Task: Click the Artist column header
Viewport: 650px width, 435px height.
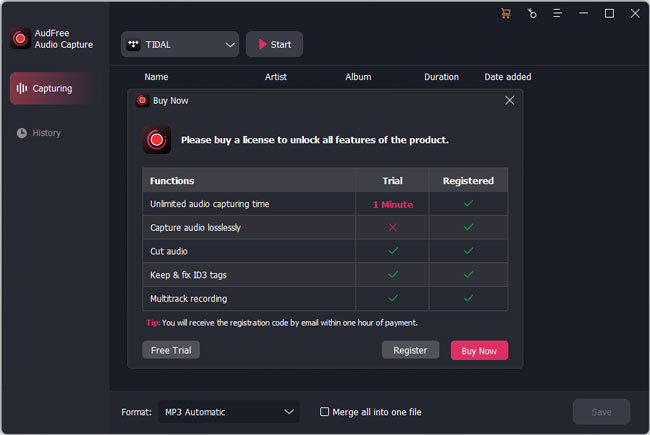Action: (276, 77)
